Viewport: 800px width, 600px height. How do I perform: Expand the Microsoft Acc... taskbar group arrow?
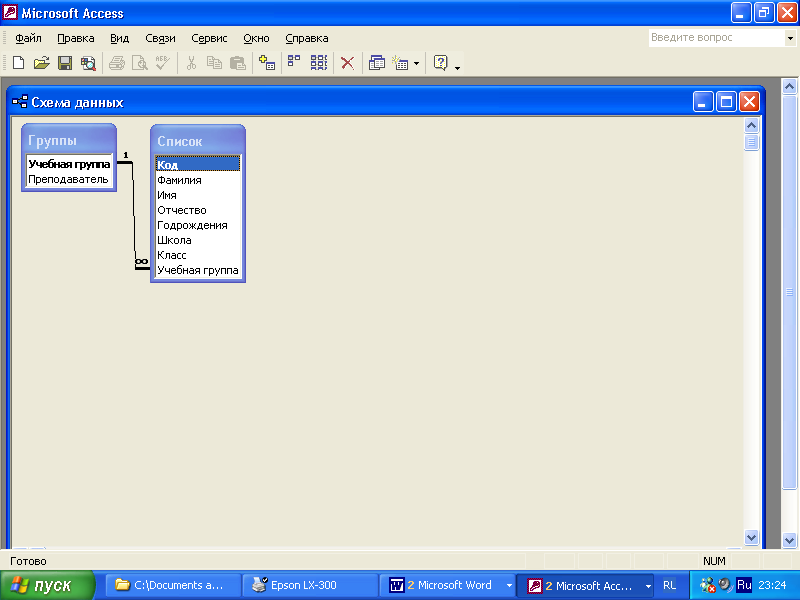point(648,586)
